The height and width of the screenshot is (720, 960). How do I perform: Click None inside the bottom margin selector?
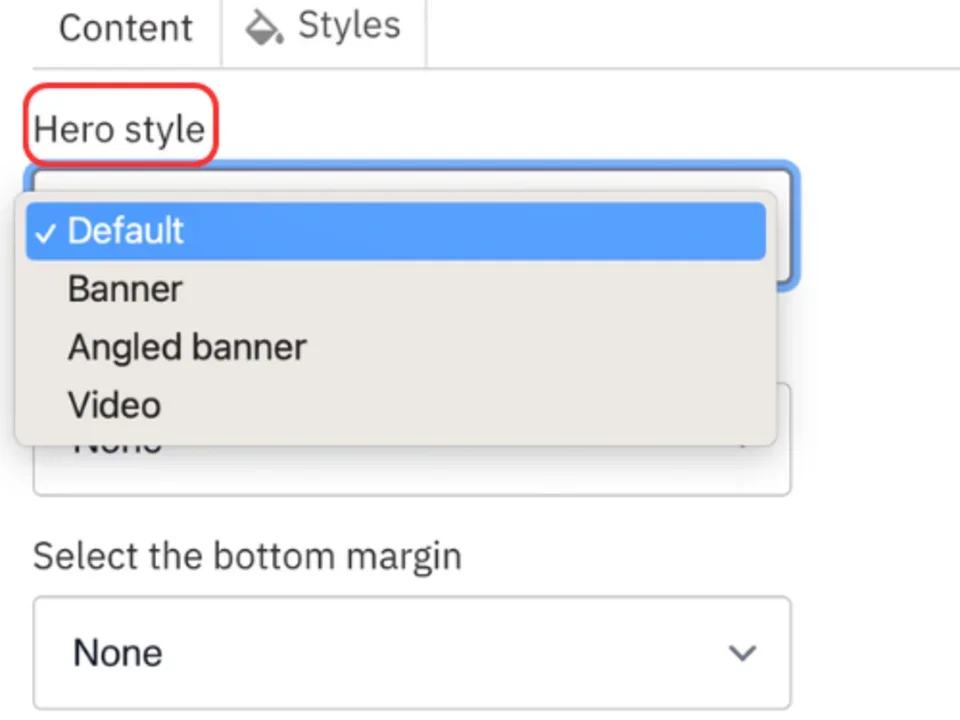(117, 652)
